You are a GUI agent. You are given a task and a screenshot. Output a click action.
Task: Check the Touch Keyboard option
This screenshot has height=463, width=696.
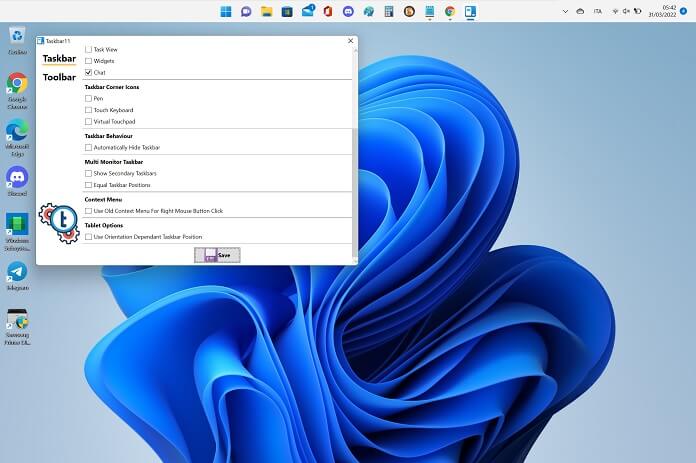[88, 110]
